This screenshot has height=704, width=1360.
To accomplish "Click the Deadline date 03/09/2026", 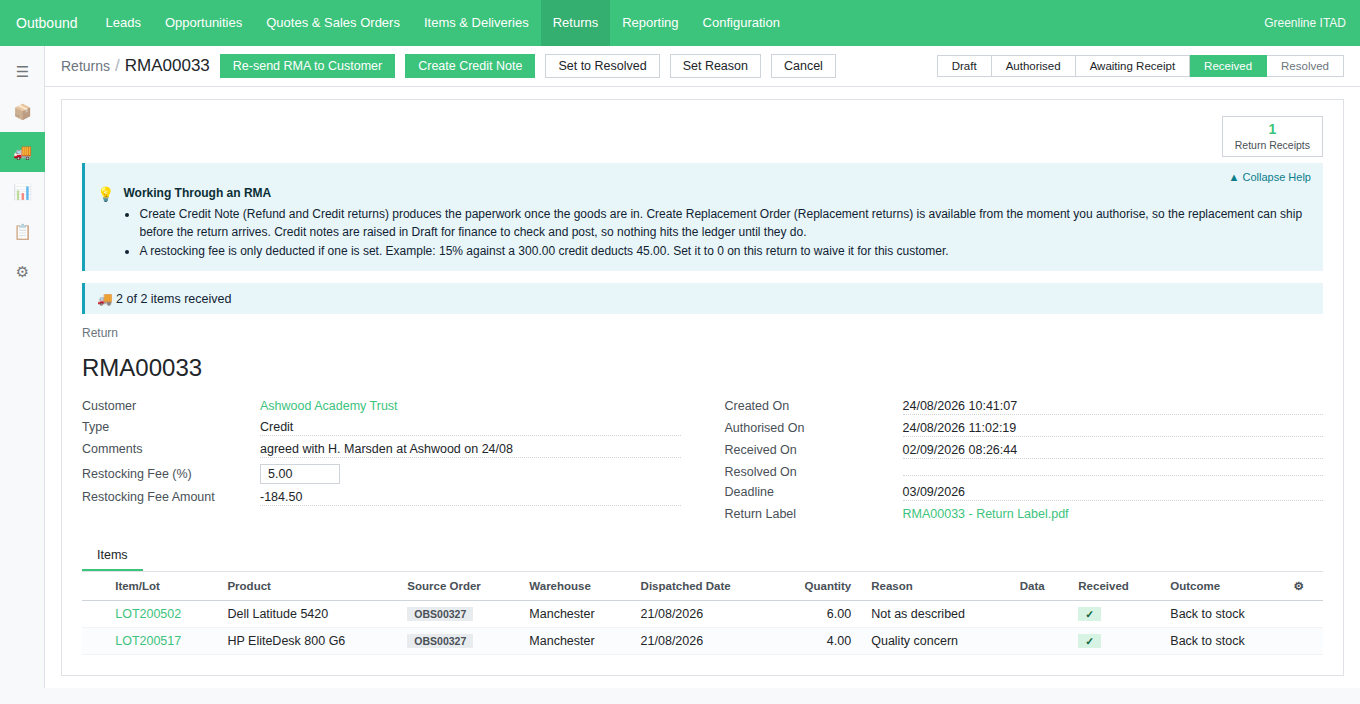I will pyautogui.click(x=933, y=492).
